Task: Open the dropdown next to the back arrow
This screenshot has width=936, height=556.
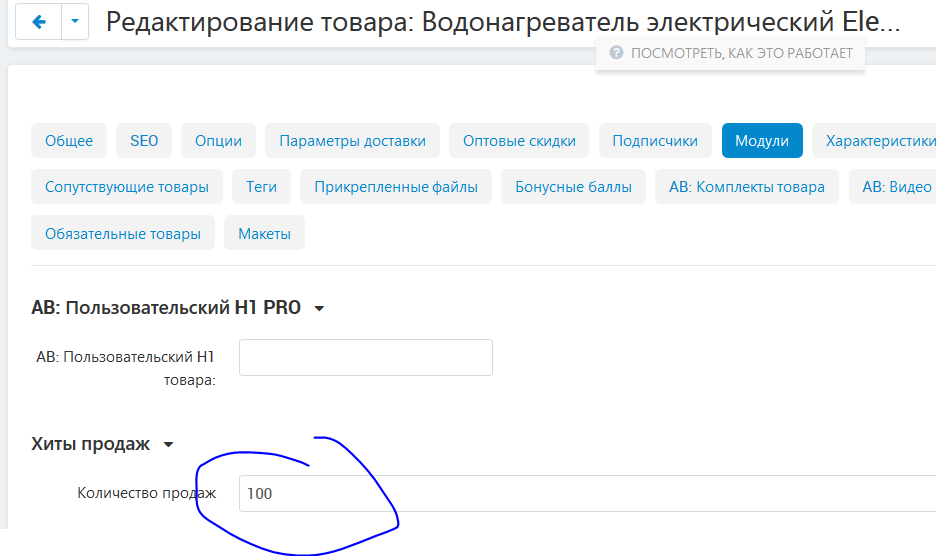Action: [75, 21]
